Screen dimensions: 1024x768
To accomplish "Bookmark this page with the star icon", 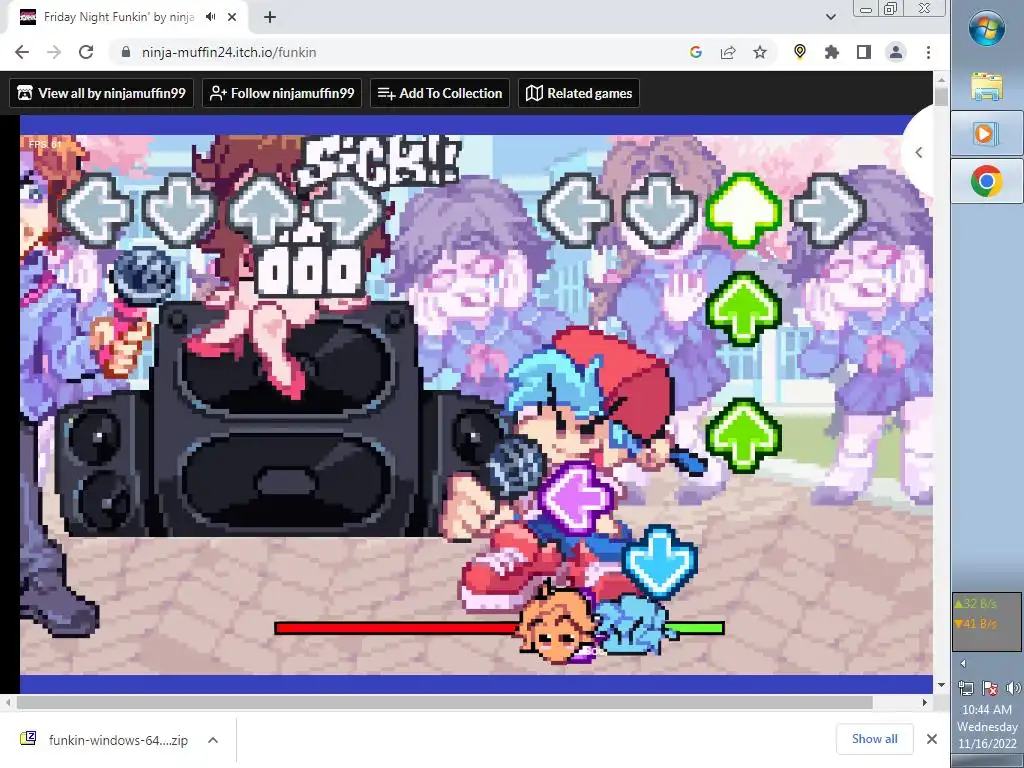I will [760, 52].
